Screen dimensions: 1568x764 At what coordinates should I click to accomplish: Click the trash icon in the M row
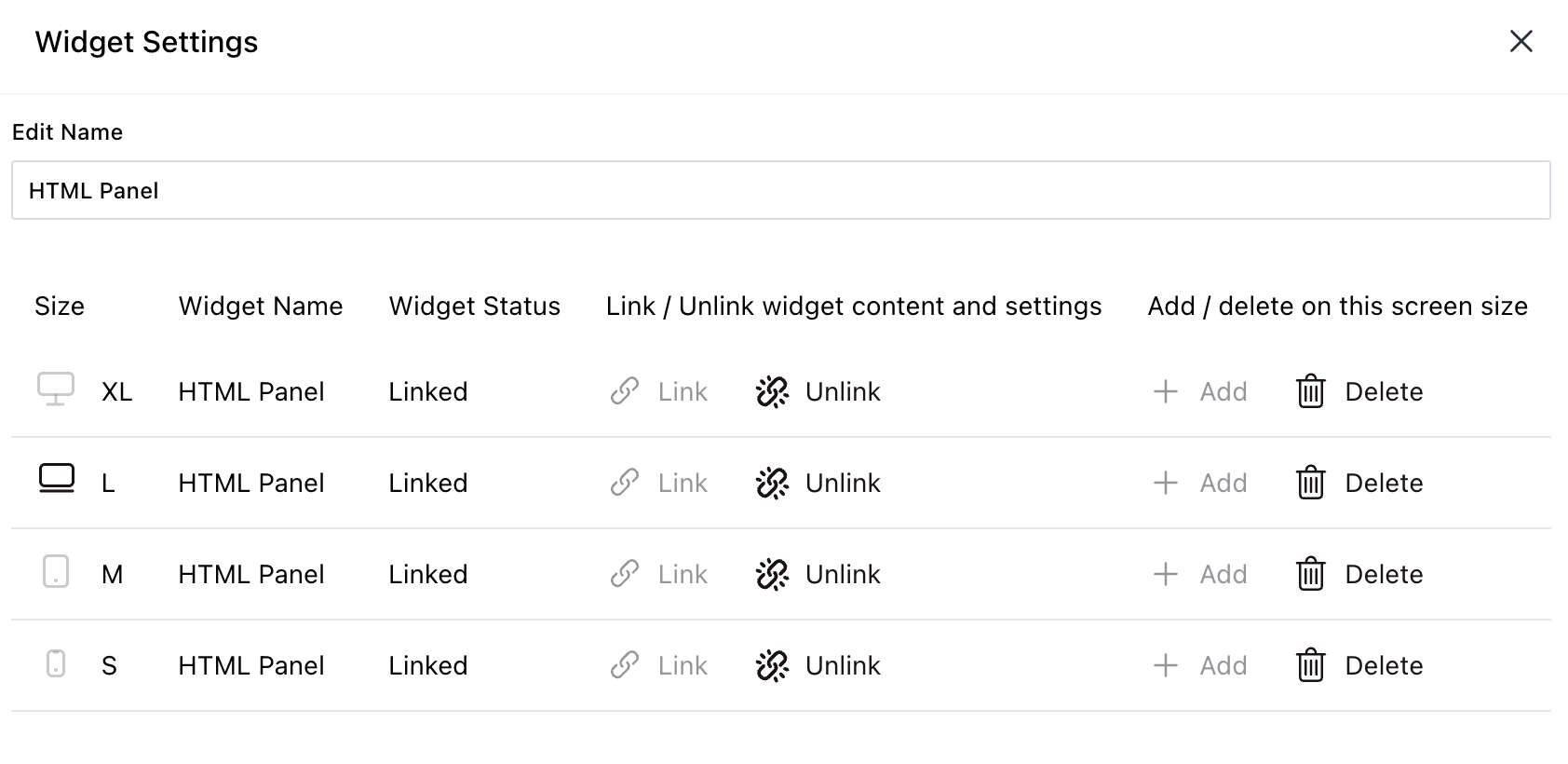click(x=1310, y=574)
